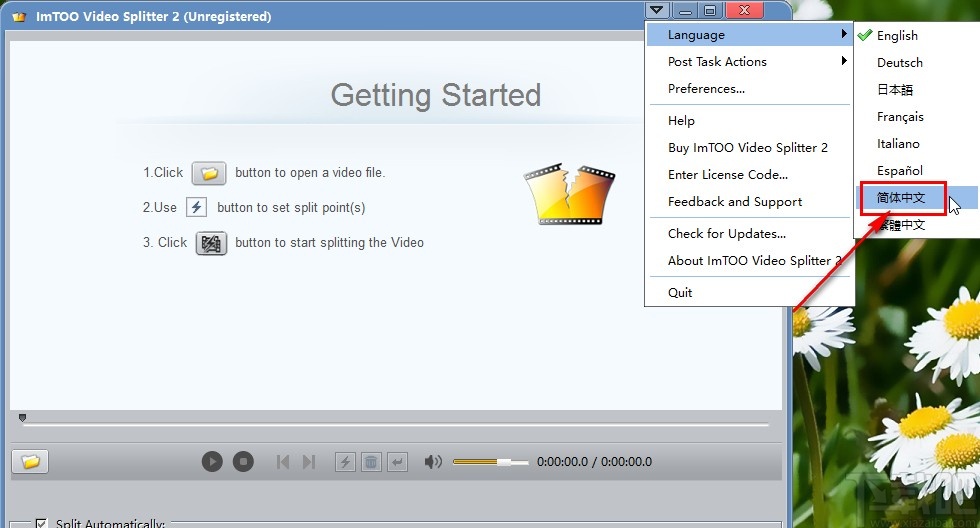Click the open video file folder button

click(30, 462)
